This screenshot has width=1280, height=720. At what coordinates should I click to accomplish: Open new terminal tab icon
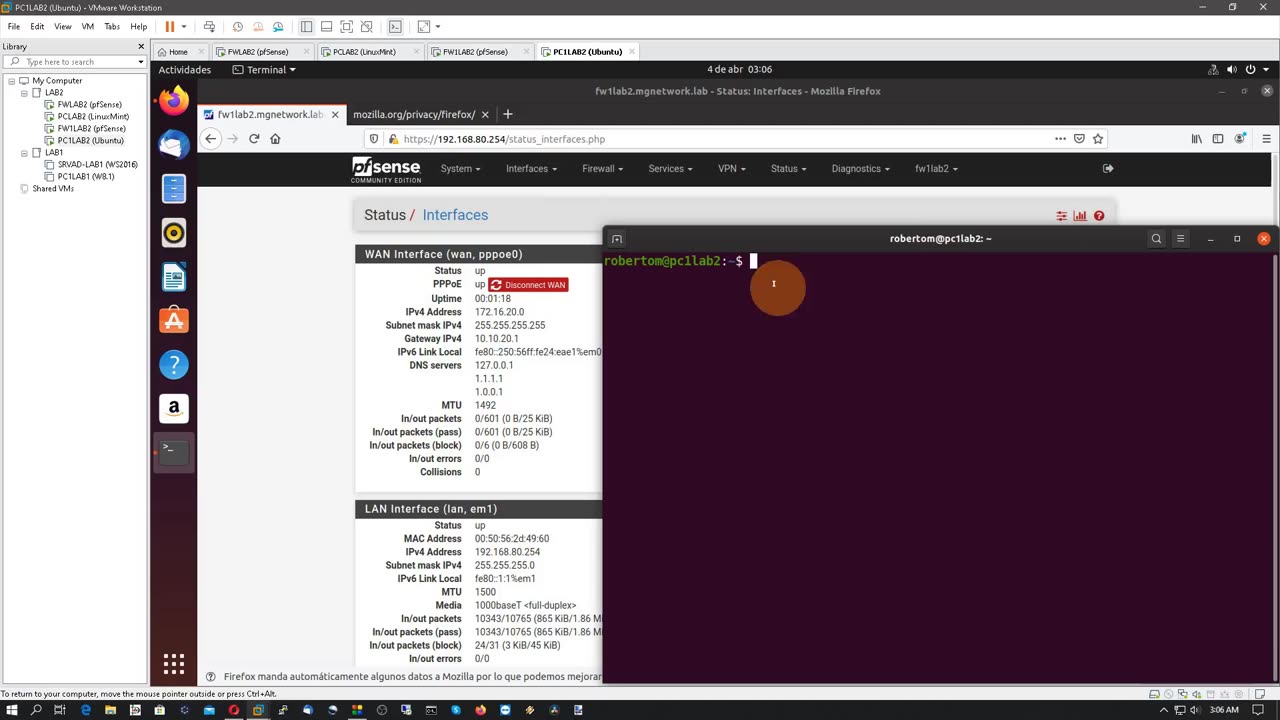tap(617, 239)
